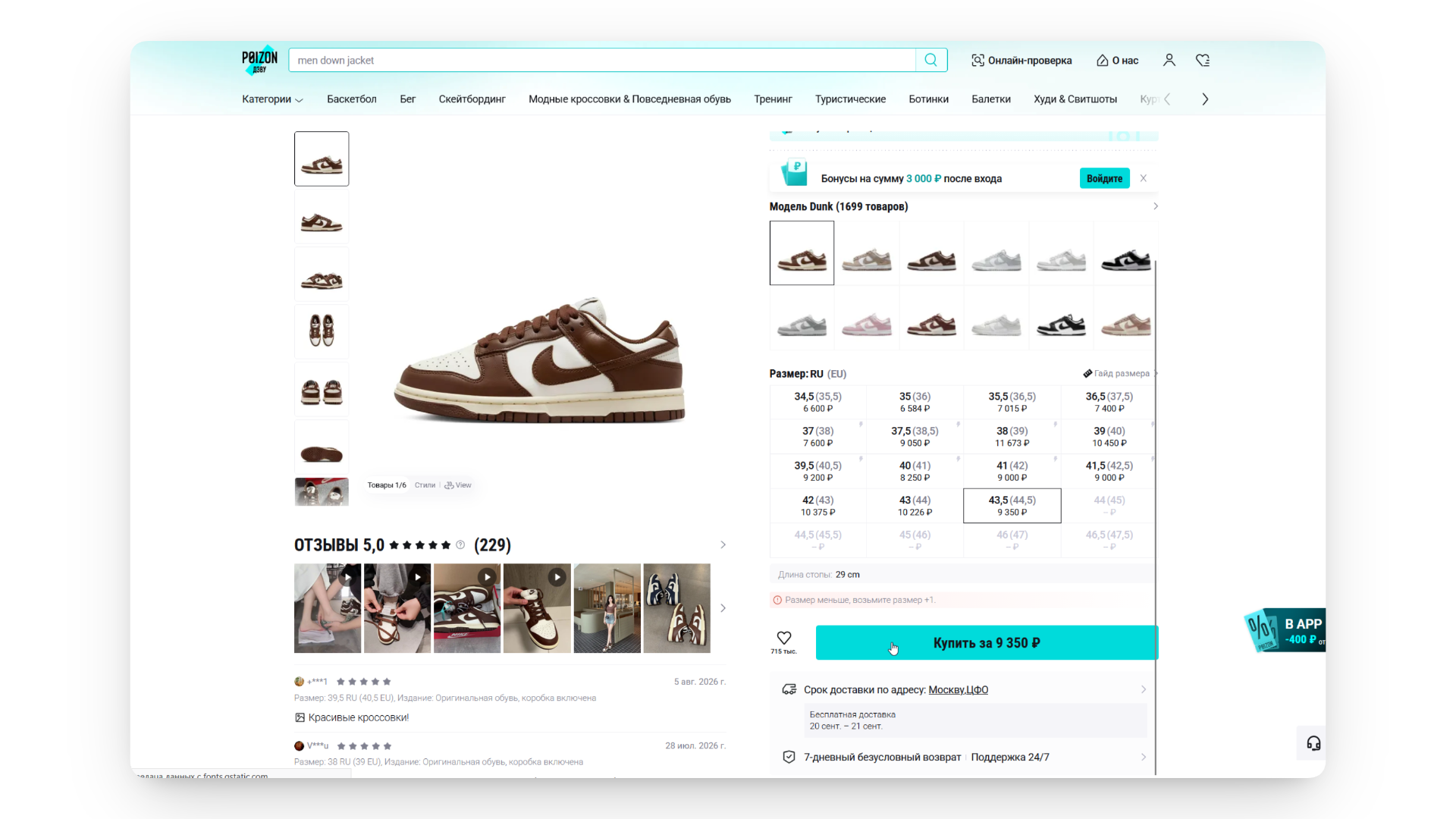
Task: Select the pink Dunk colorway
Action: tap(867, 318)
